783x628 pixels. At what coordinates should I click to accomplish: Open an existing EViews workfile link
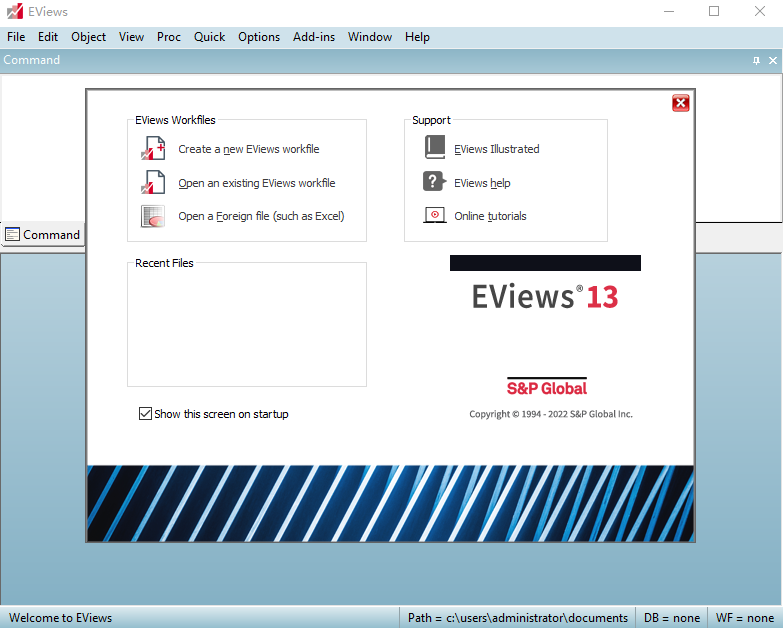pyautogui.click(x=257, y=183)
